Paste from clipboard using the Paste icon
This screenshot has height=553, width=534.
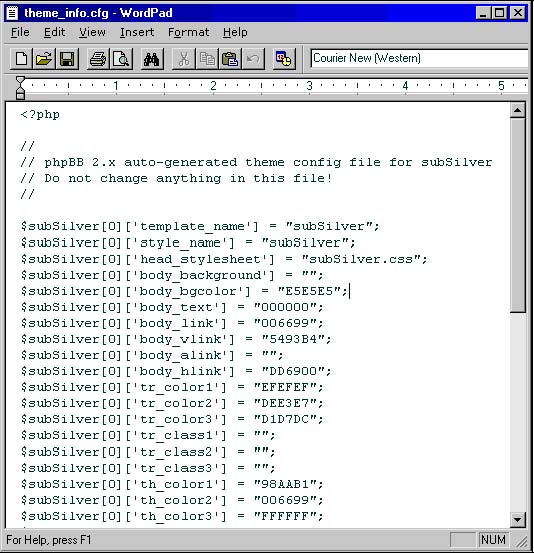click(x=230, y=59)
